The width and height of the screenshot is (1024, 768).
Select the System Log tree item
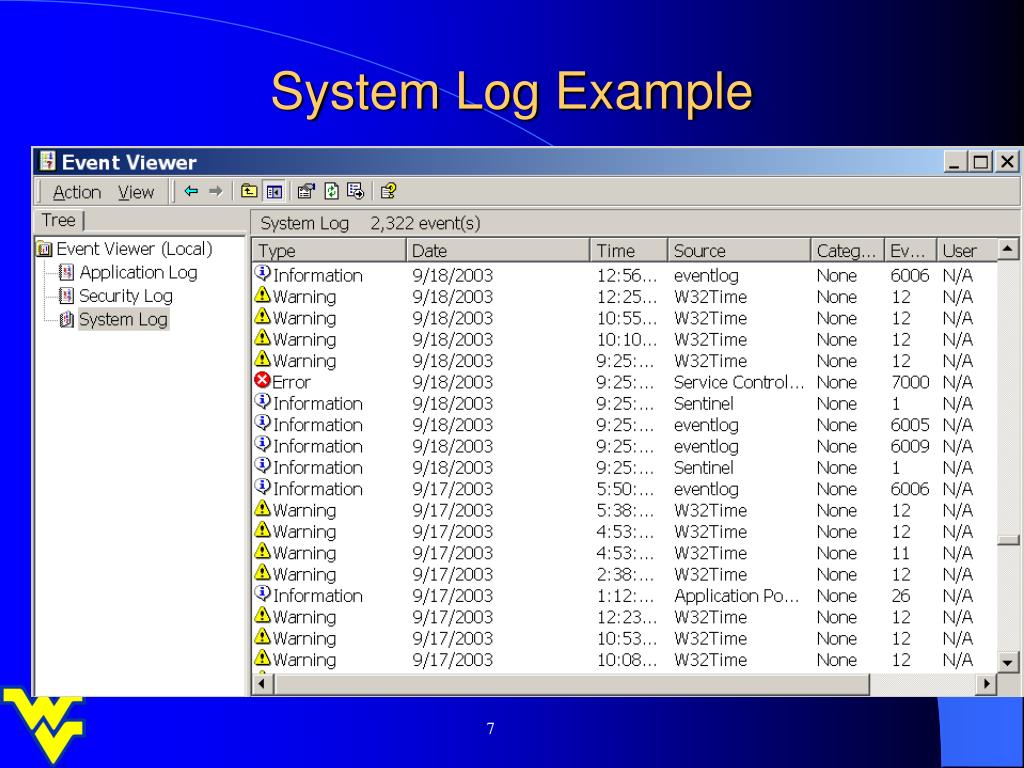pos(123,320)
